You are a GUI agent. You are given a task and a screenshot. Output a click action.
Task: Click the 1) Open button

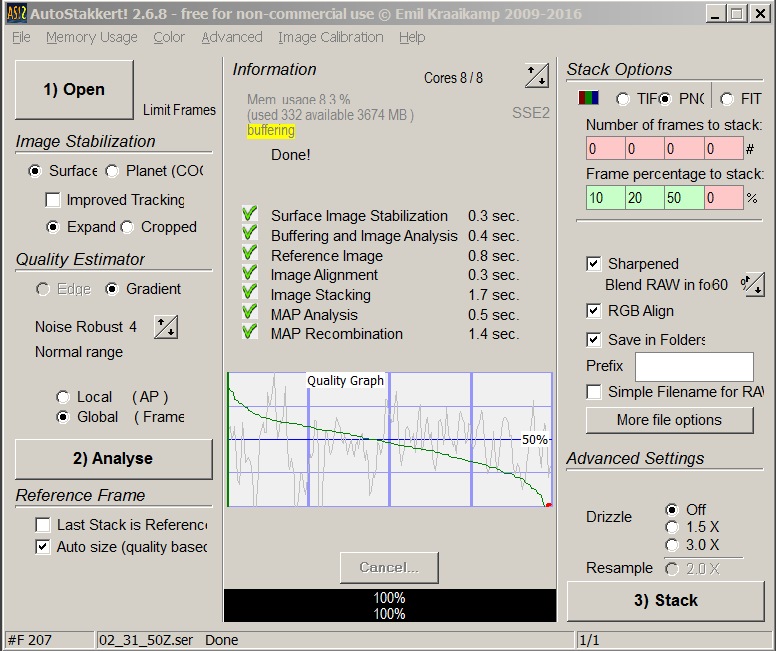click(74, 90)
